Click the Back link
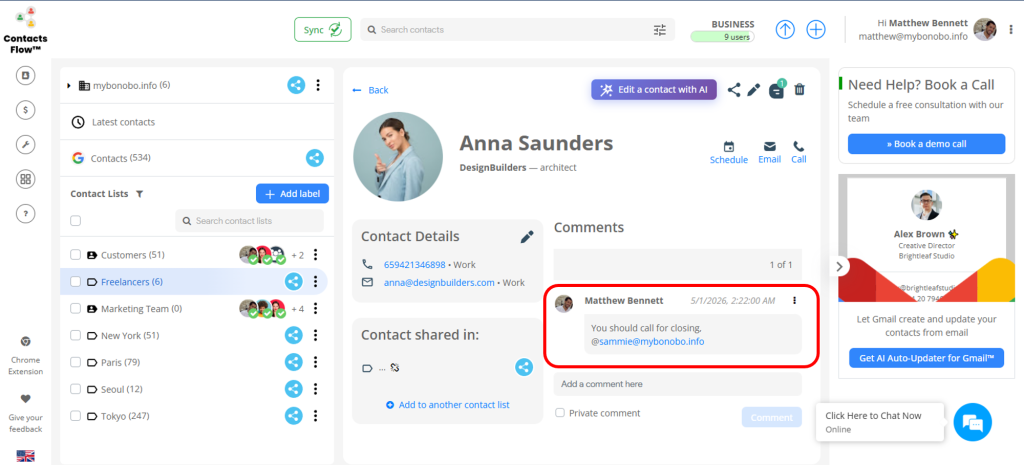Viewport: 1024px width, 465px height. (x=371, y=90)
